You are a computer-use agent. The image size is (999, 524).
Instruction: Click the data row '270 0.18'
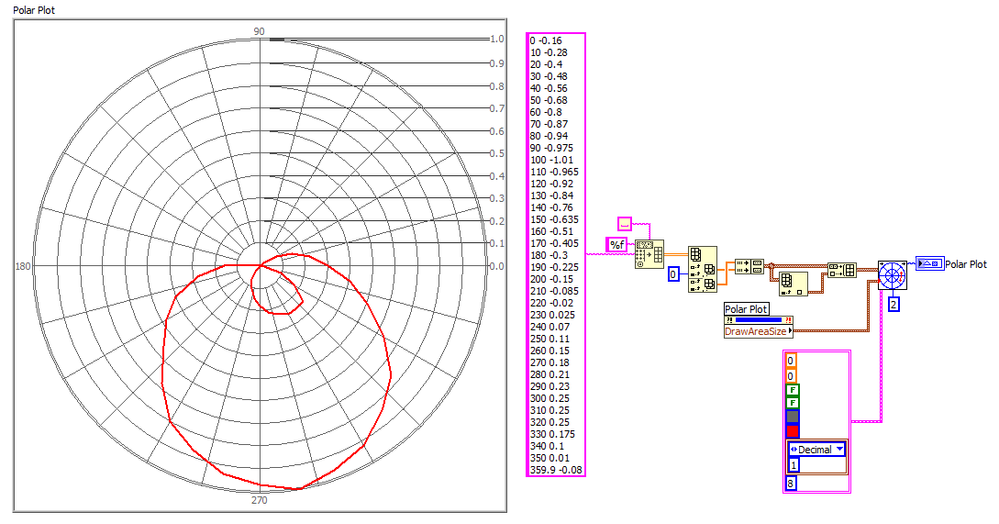pos(550,362)
